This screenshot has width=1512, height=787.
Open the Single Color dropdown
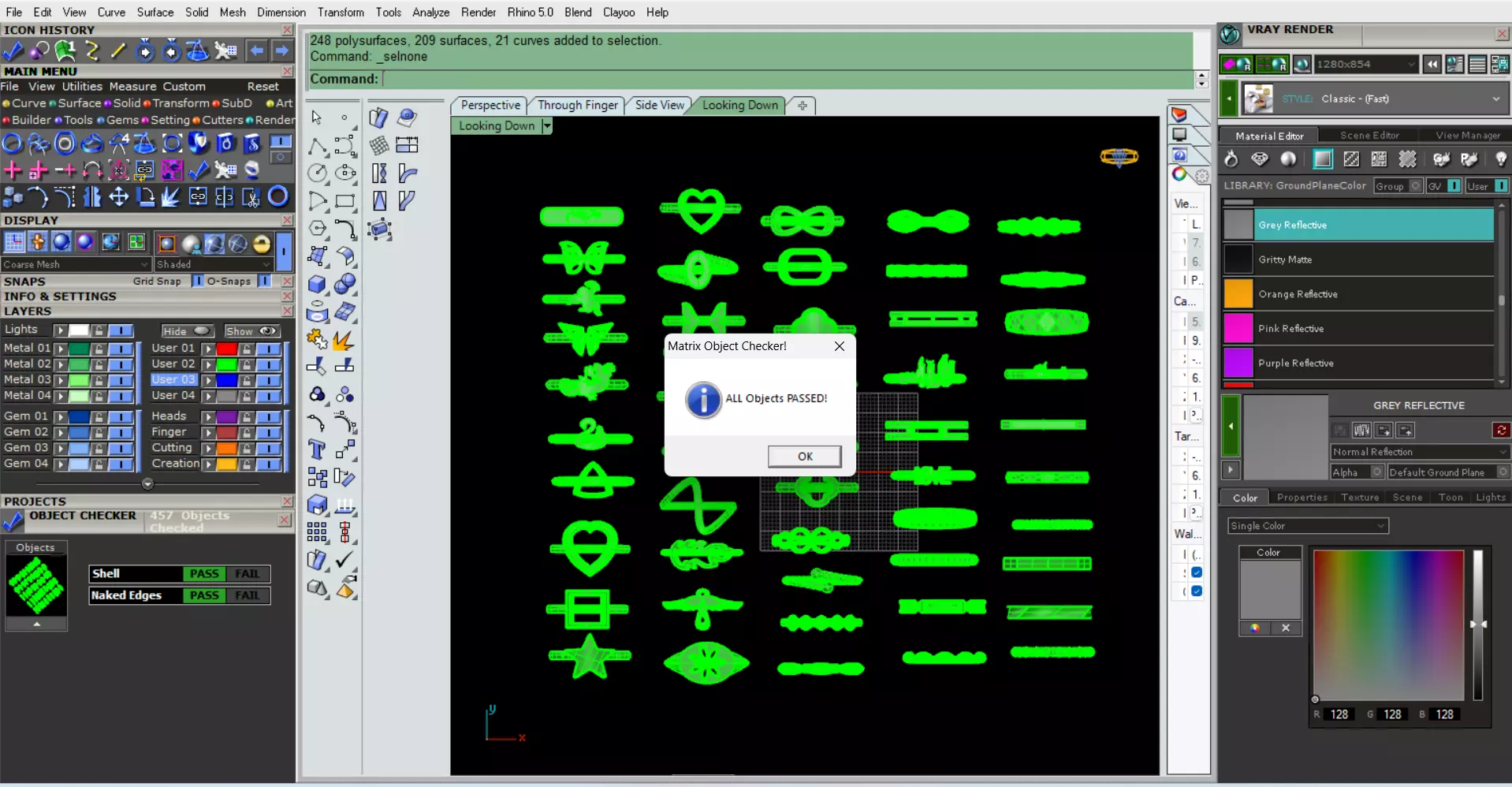(x=1308, y=526)
